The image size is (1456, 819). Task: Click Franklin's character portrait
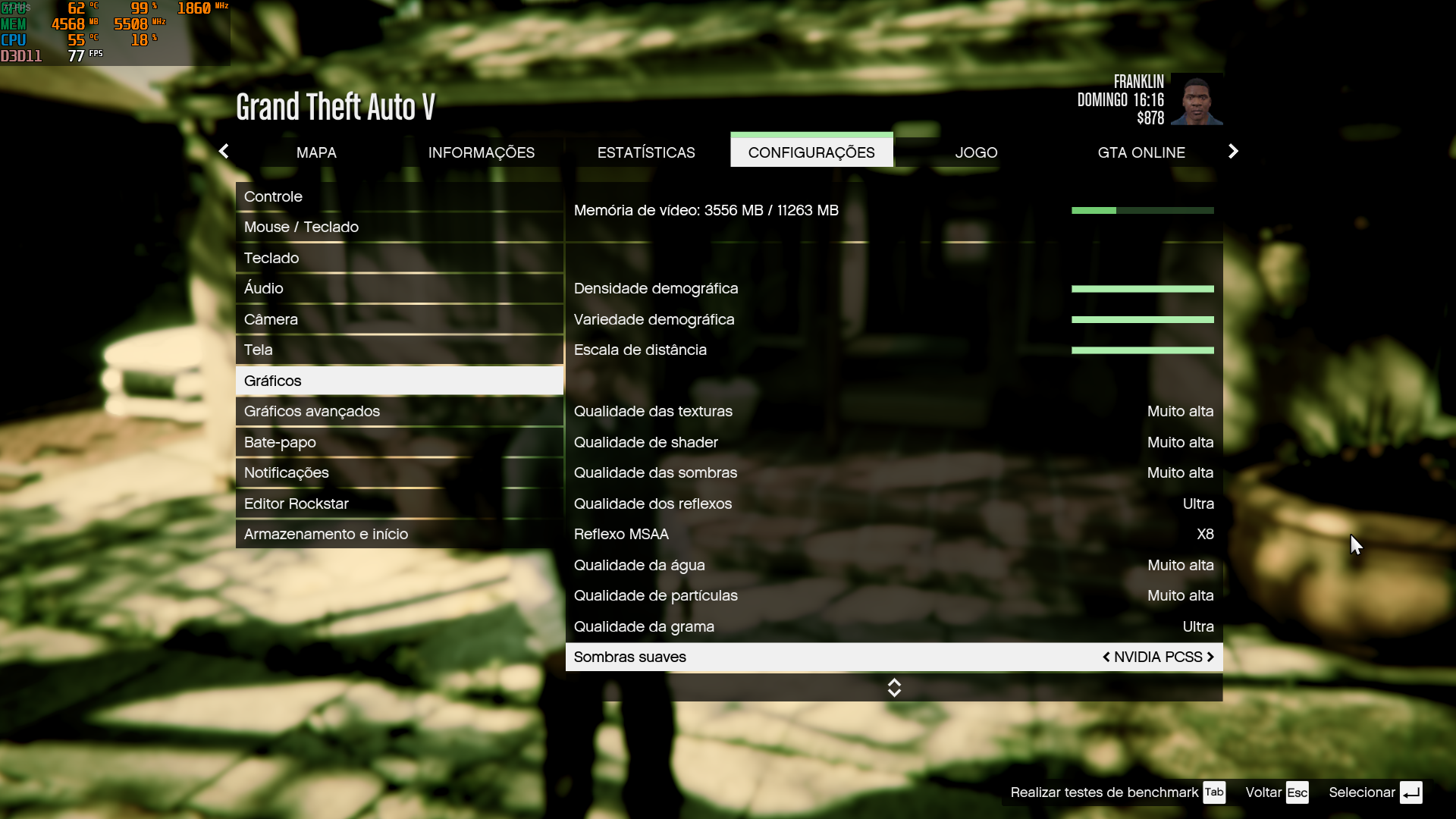1197,99
